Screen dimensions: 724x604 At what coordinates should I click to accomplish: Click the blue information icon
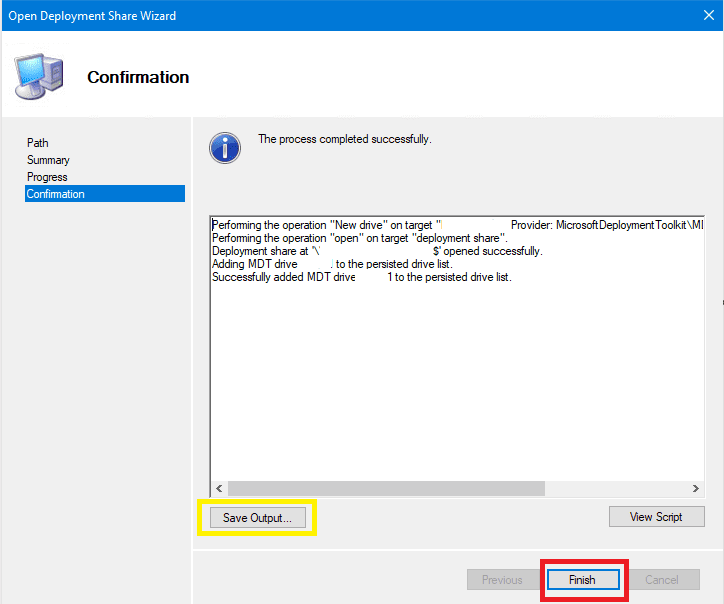point(225,148)
